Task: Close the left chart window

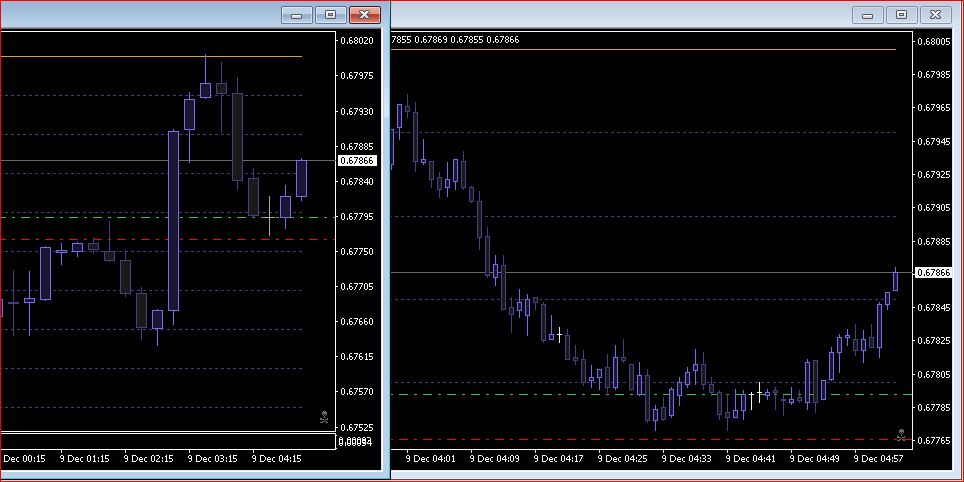Action: pos(365,15)
